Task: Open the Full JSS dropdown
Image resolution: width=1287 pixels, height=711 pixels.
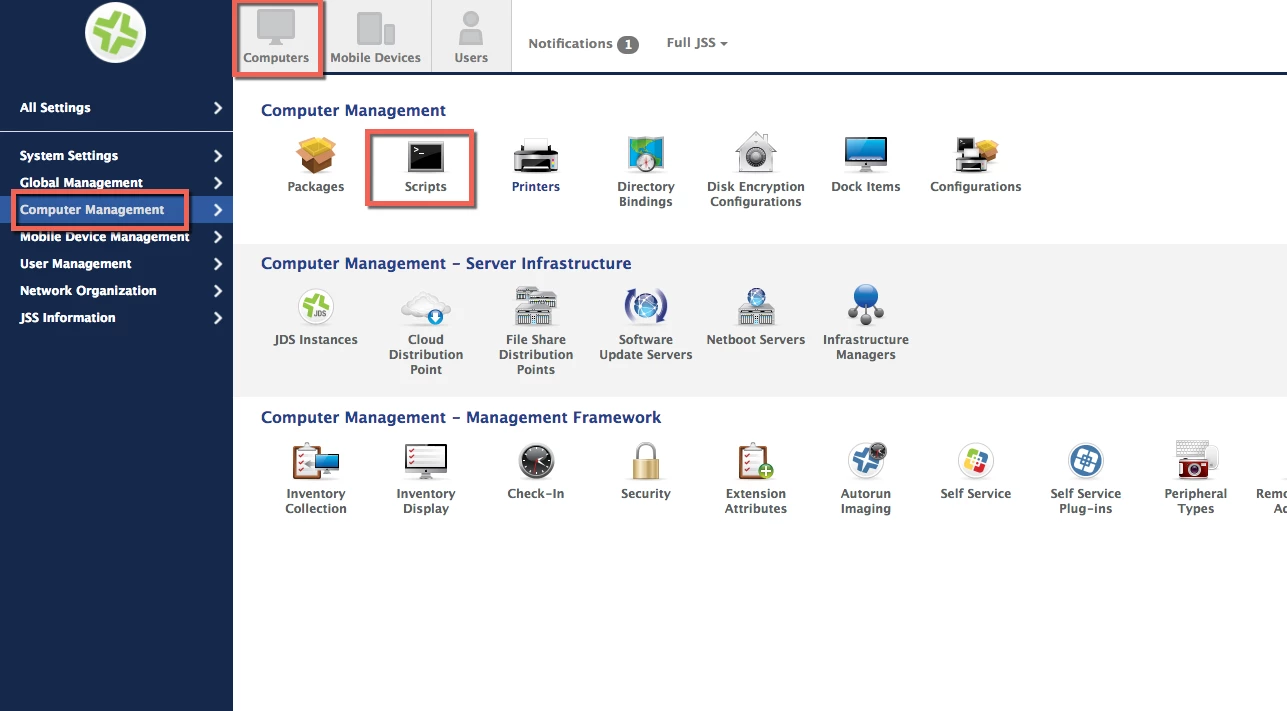Action: point(697,44)
